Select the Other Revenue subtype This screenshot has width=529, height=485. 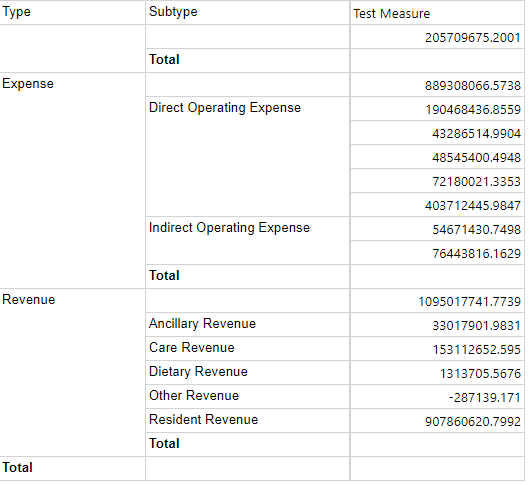coord(194,396)
